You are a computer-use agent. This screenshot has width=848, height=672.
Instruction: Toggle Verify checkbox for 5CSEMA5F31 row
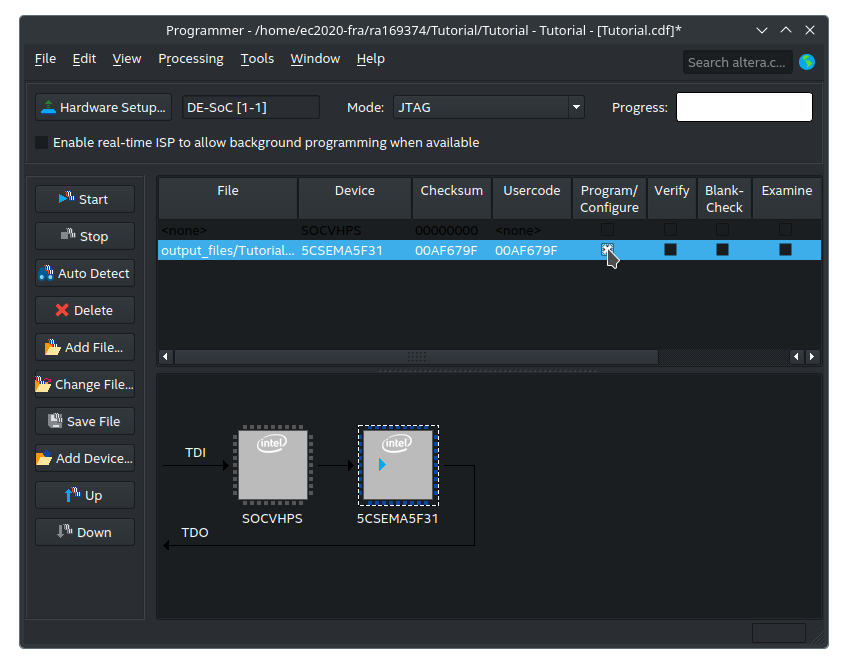click(x=671, y=249)
